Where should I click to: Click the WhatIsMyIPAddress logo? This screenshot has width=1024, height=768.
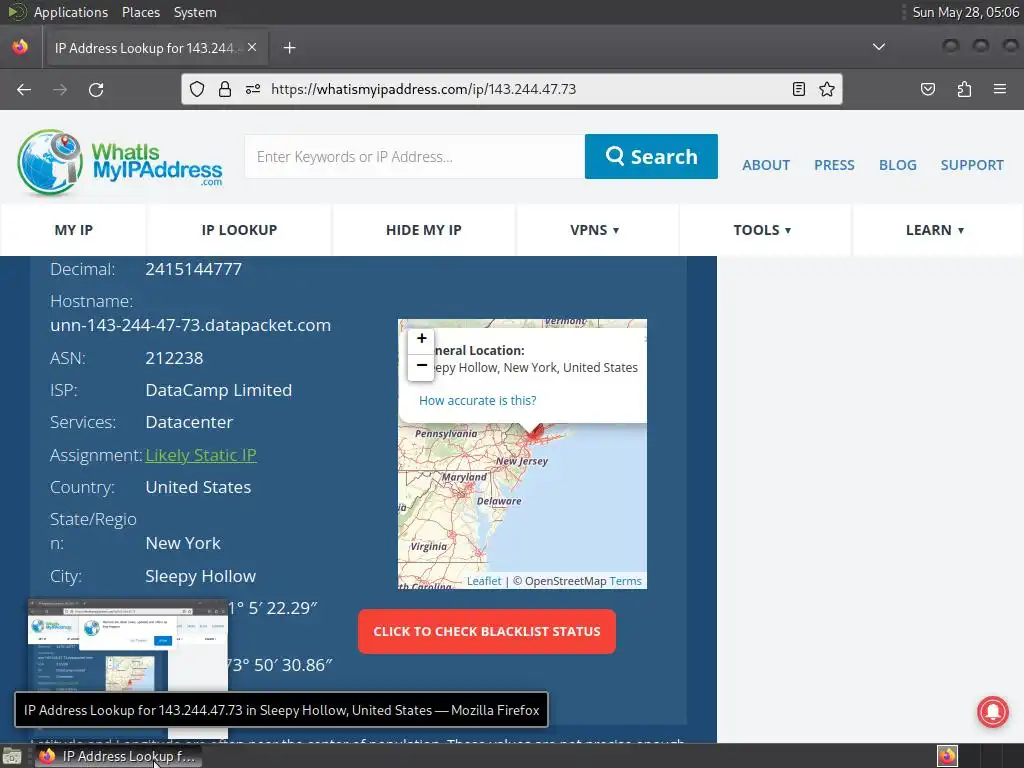120,162
